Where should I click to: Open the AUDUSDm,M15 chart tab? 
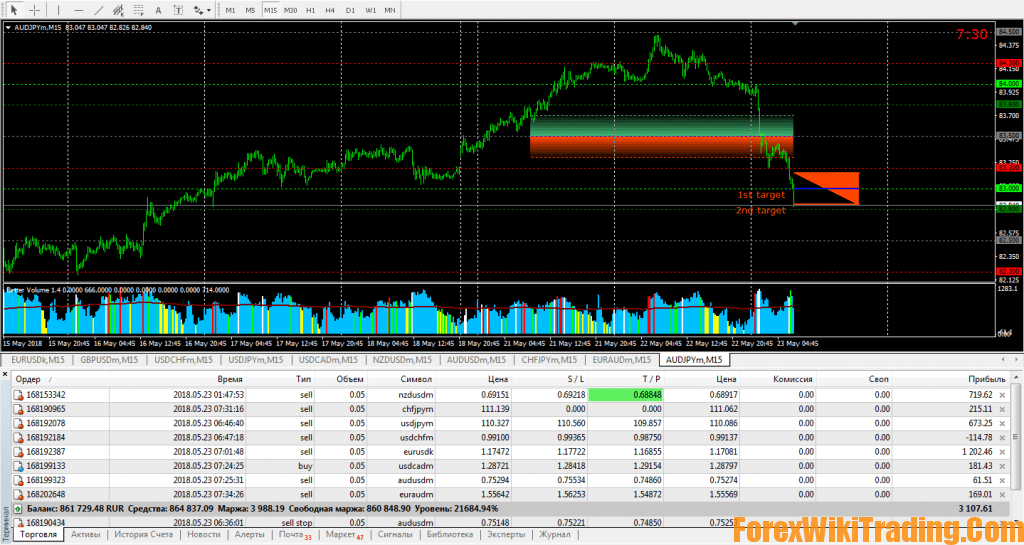point(477,360)
